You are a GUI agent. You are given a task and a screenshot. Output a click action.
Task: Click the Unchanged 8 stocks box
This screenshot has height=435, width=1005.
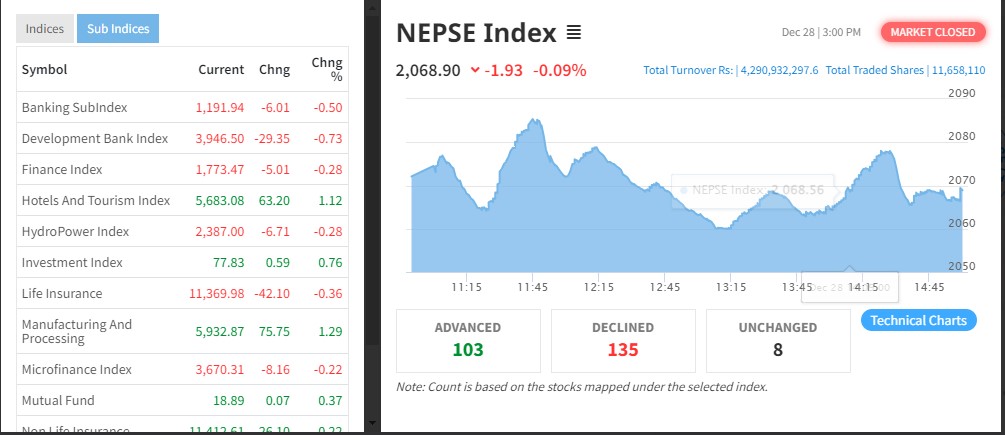(x=777, y=340)
